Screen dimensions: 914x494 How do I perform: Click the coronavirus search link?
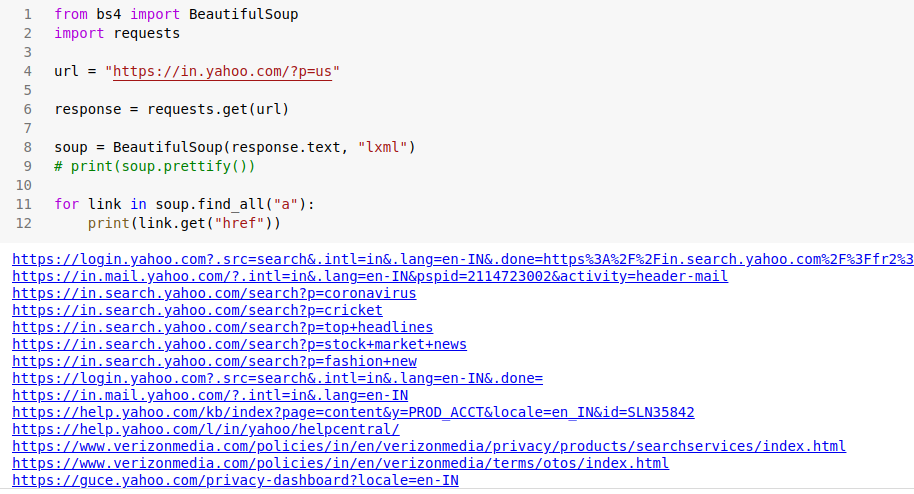click(x=214, y=293)
